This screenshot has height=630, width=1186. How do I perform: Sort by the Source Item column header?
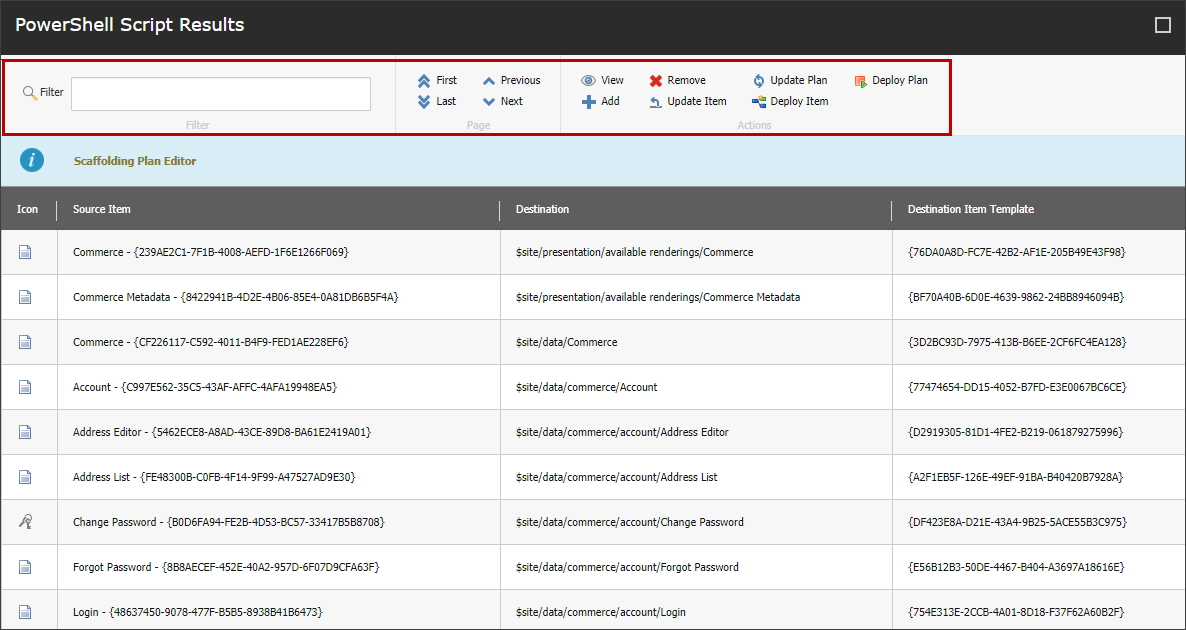[101, 209]
